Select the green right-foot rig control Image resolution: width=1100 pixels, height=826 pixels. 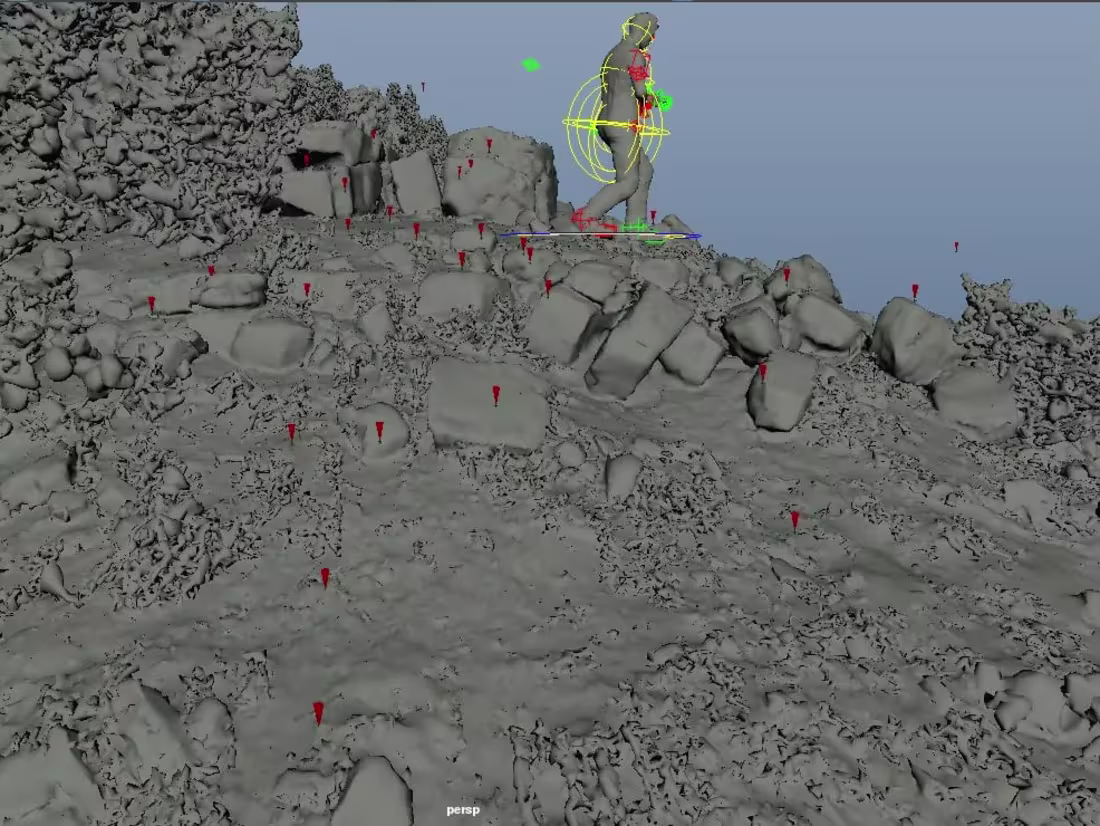(x=633, y=227)
